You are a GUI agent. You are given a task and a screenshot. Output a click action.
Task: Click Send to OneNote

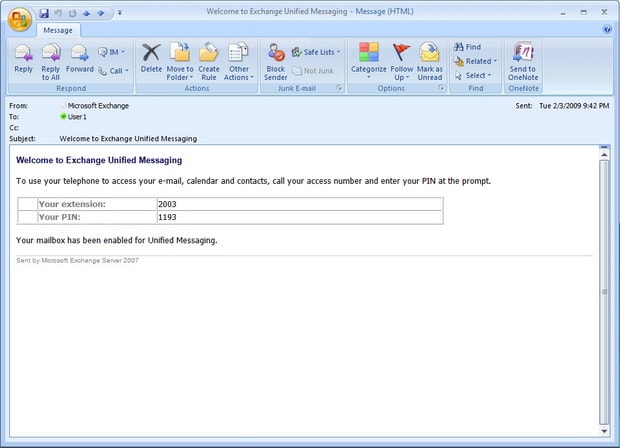523,62
